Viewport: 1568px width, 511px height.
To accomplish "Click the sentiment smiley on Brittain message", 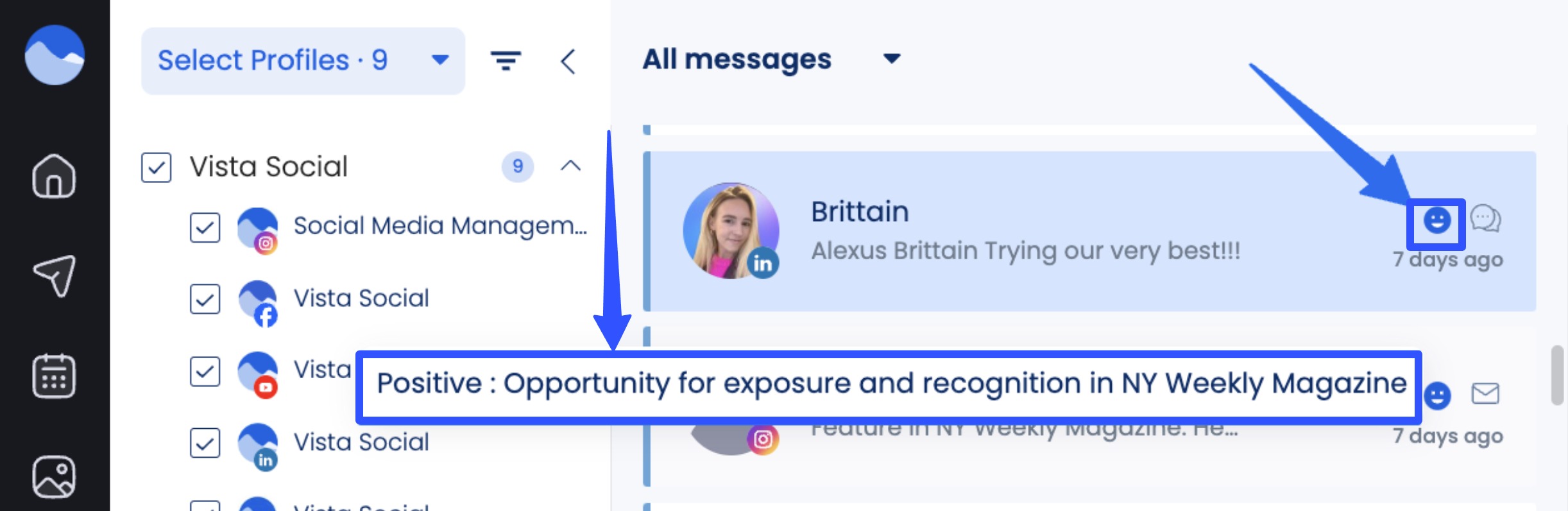I will click(x=1436, y=220).
